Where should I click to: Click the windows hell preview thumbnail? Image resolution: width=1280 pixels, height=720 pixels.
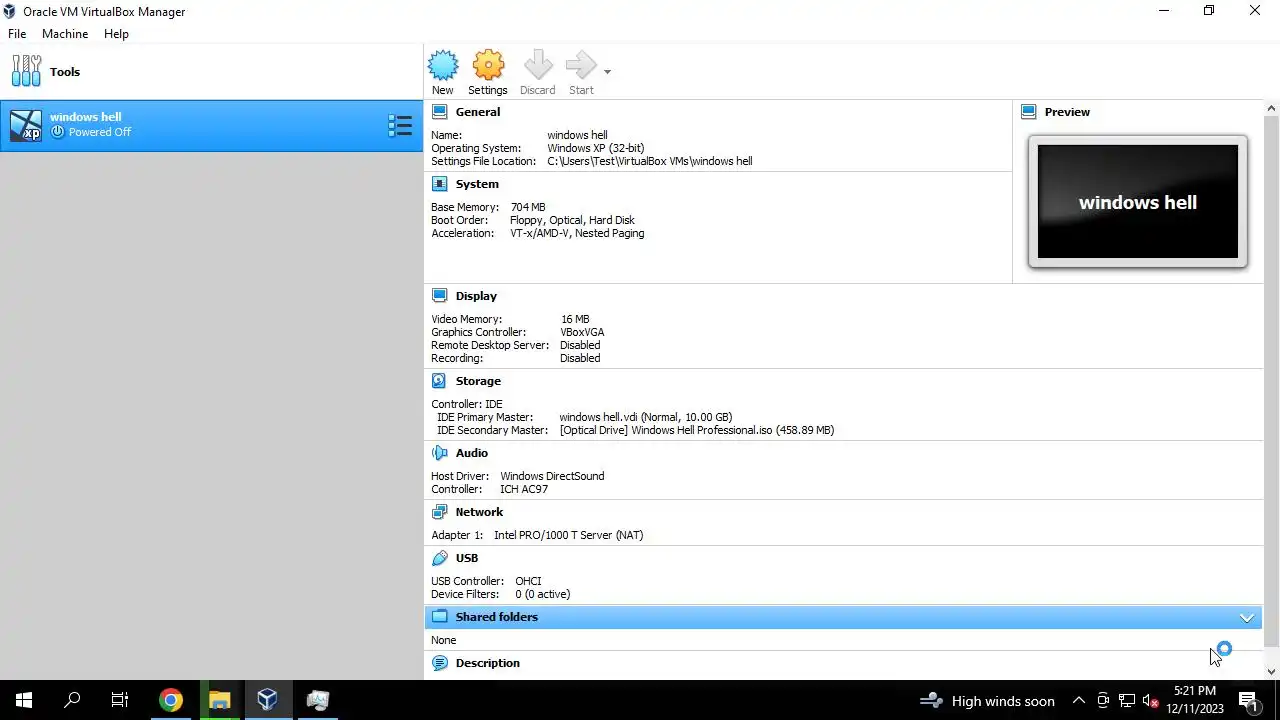click(1138, 202)
